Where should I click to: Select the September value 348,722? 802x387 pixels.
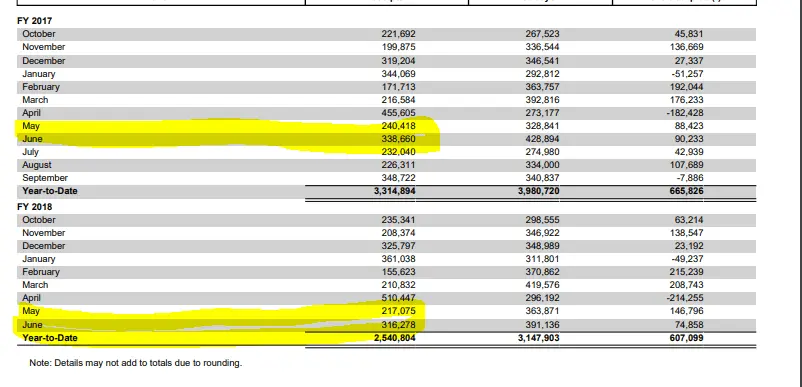pyautogui.click(x=398, y=178)
